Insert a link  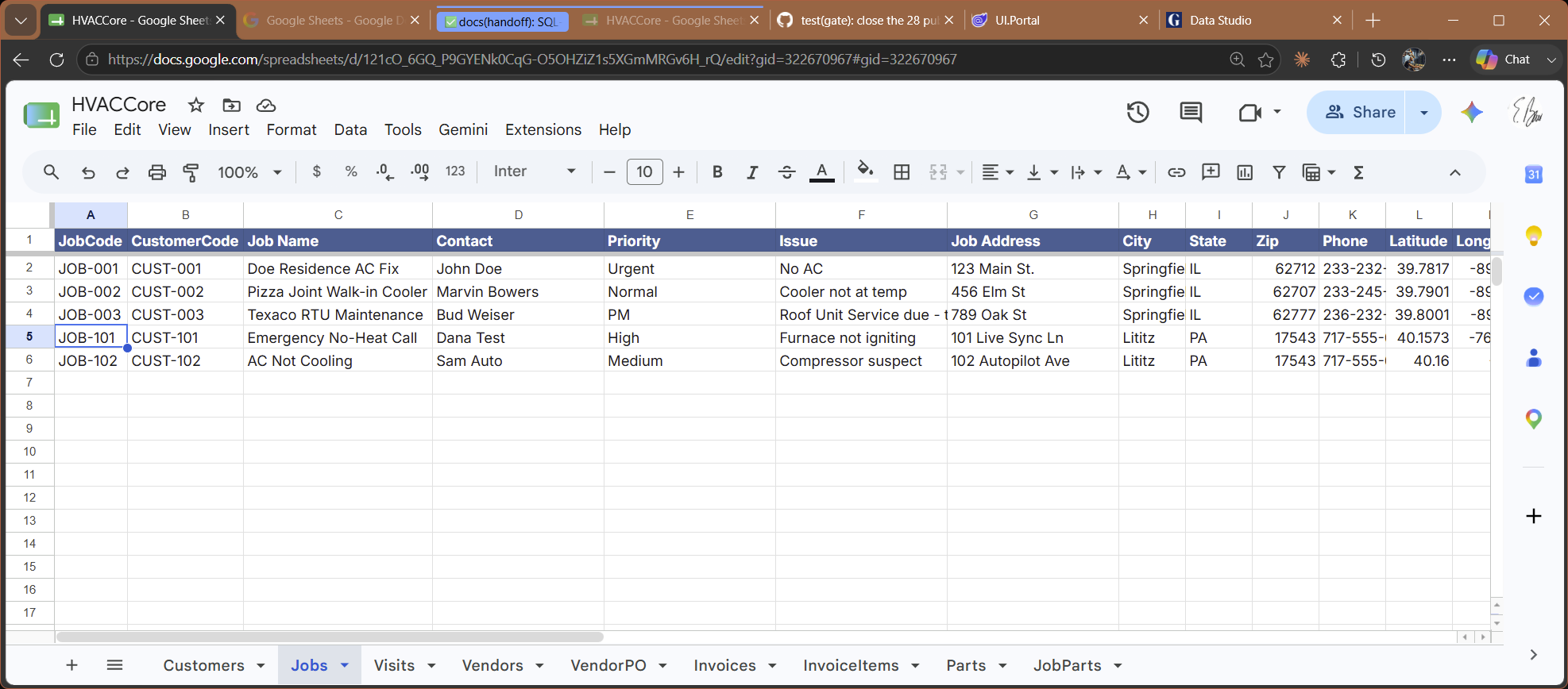[1176, 172]
